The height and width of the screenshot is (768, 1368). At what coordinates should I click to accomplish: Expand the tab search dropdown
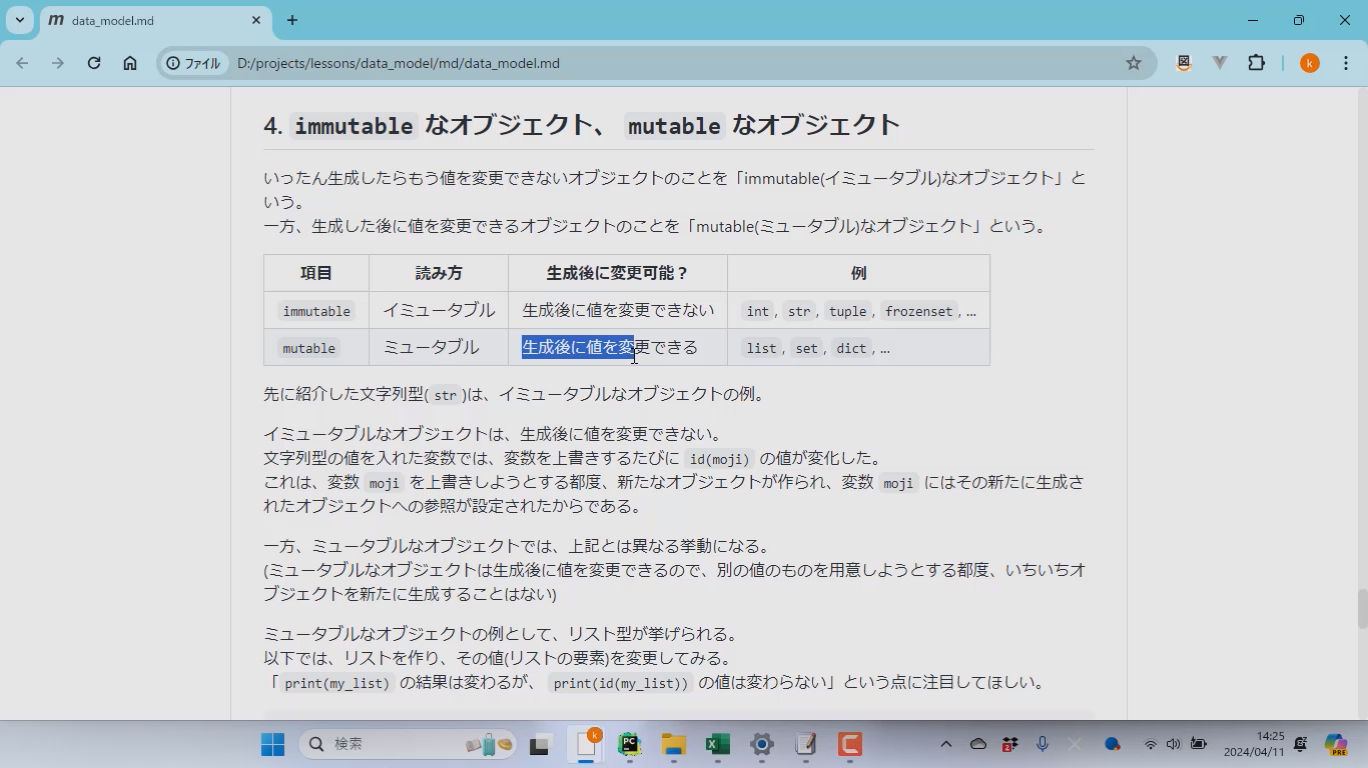[20, 20]
